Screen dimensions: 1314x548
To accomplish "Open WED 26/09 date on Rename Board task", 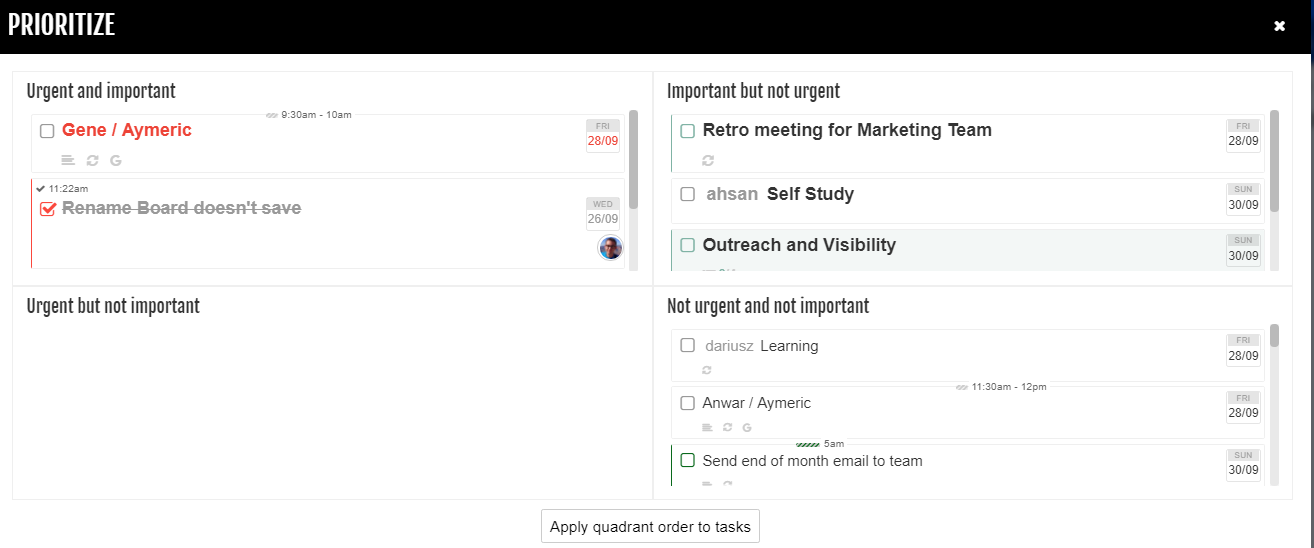I will click(x=603, y=213).
